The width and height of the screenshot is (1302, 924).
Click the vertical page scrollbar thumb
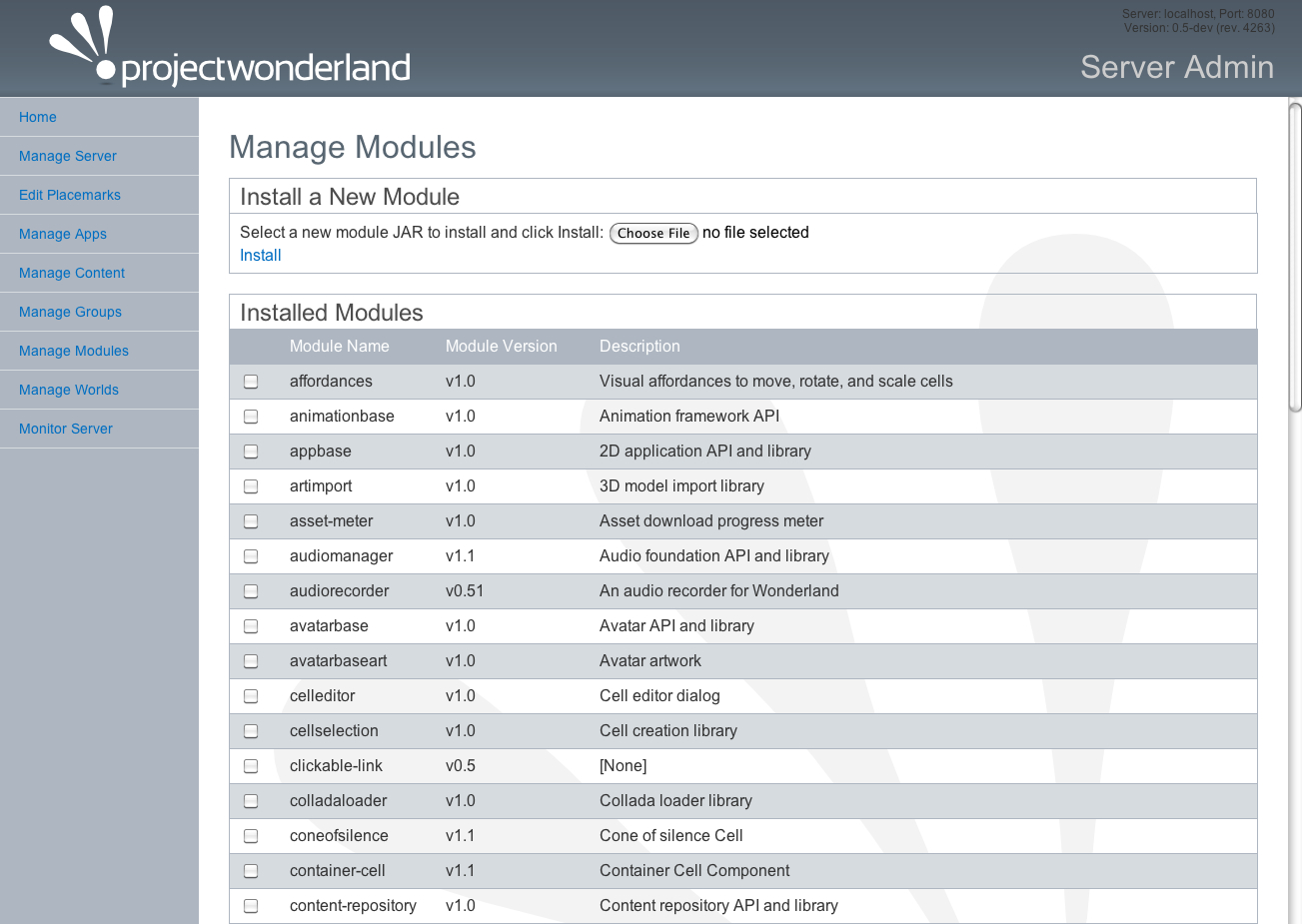click(1295, 257)
